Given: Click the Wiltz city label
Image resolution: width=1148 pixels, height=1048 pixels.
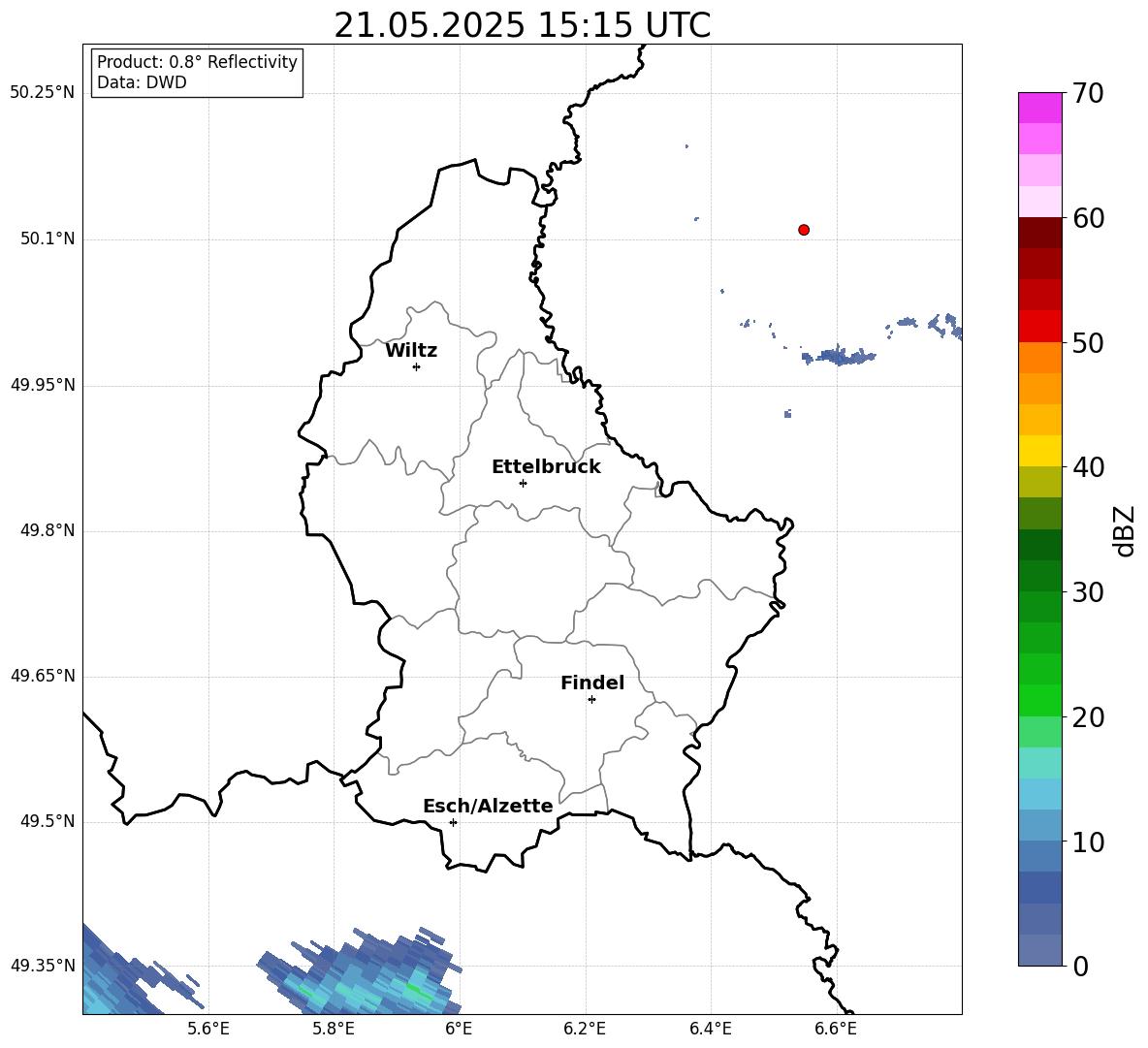Looking at the screenshot, I should [411, 351].
